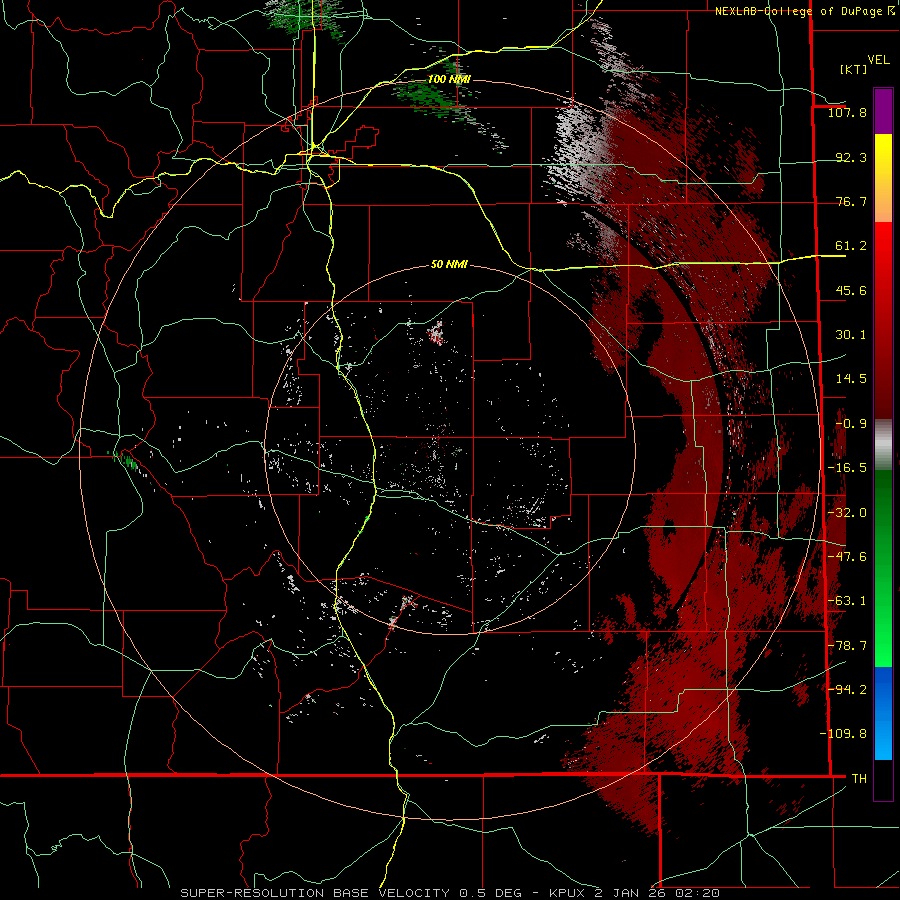900x900 pixels.
Task: Click the 61.2 velocity scale value
Action: point(851,246)
